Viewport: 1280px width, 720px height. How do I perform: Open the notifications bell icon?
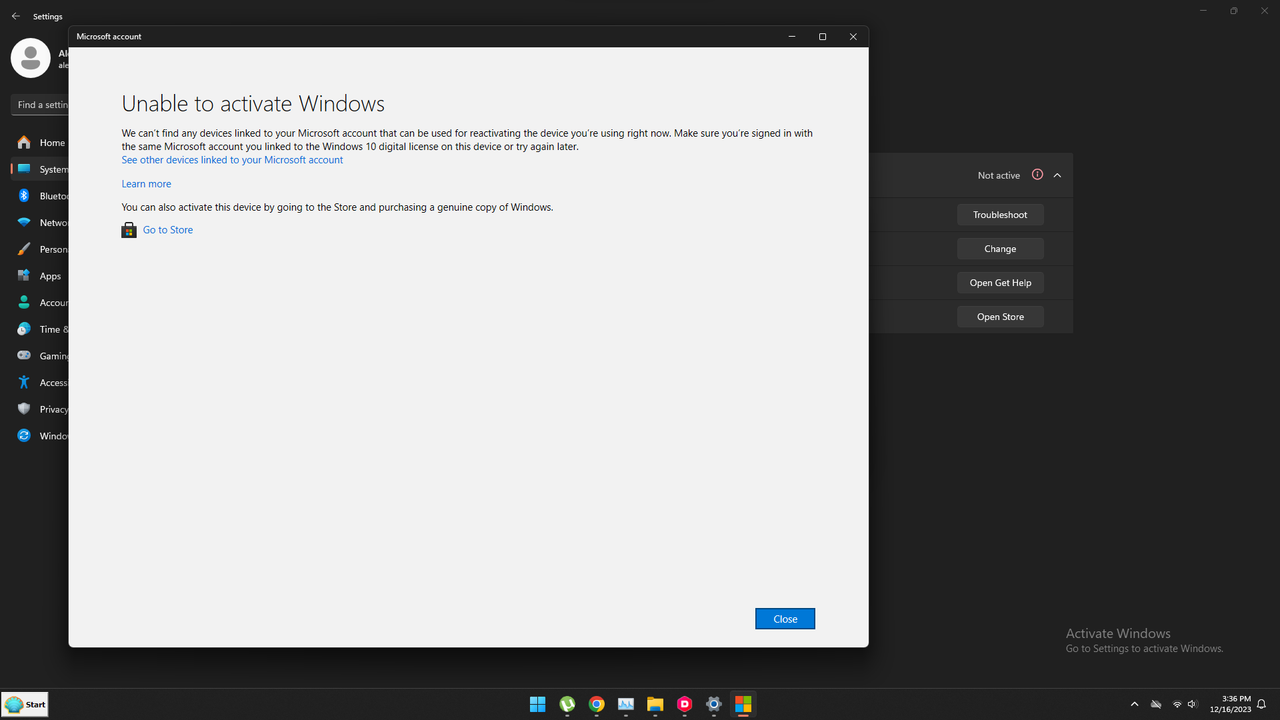[x=1262, y=704]
